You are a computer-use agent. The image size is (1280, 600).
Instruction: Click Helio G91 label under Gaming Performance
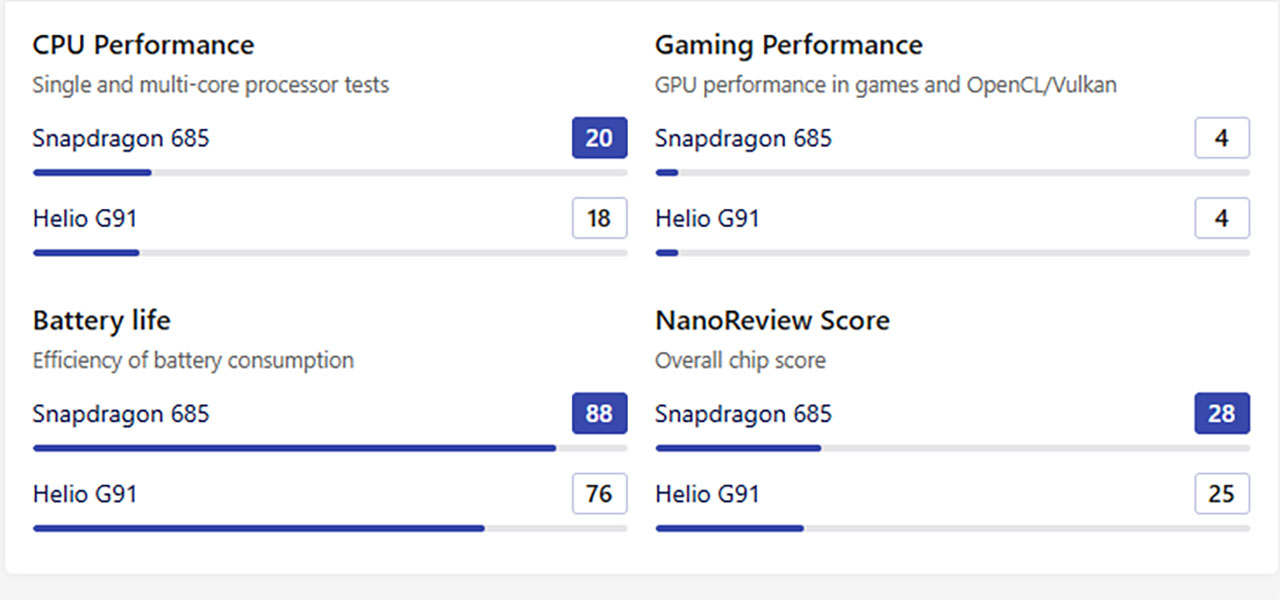pyautogui.click(x=707, y=218)
